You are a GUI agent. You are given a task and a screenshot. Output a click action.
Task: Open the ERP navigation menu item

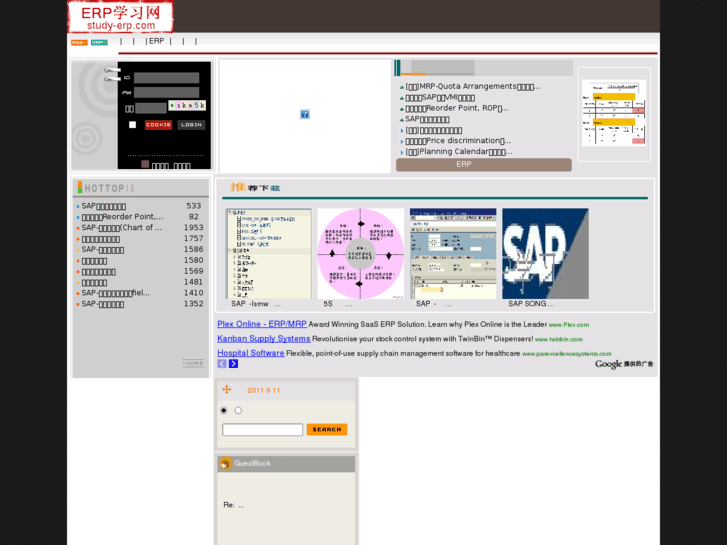click(156, 41)
